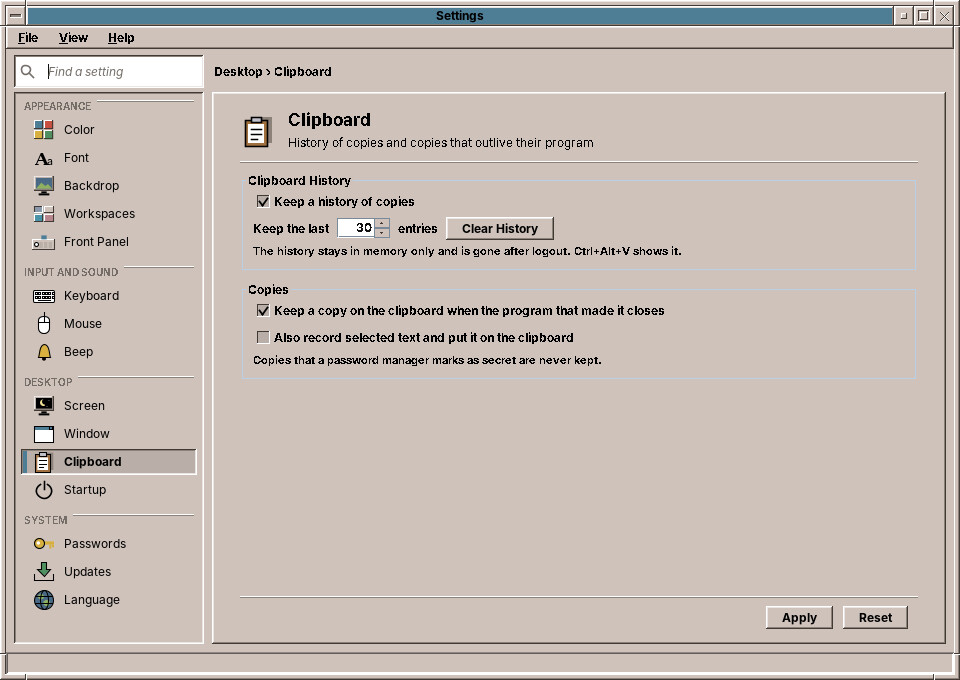Select the Keyboard icon

click(x=43, y=296)
